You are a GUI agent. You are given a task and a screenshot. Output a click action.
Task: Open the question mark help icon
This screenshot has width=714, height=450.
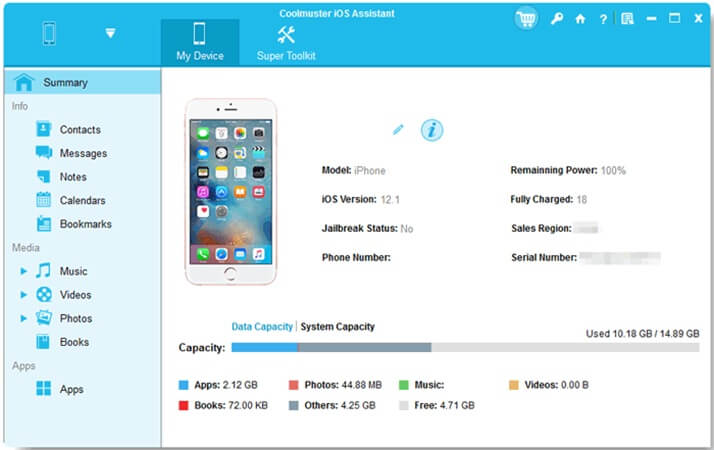point(603,19)
